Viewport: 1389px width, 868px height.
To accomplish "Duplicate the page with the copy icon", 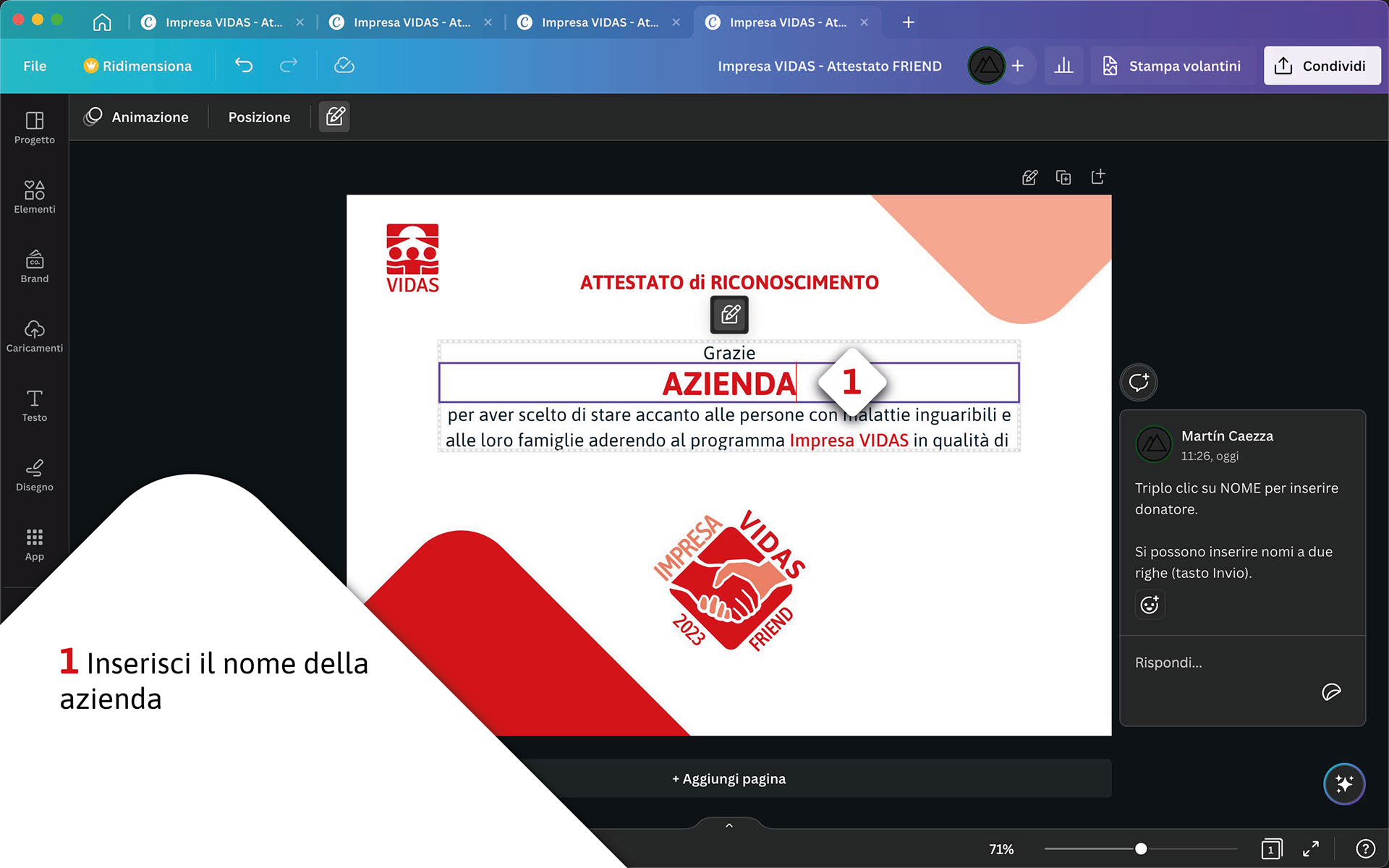I will tap(1063, 177).
